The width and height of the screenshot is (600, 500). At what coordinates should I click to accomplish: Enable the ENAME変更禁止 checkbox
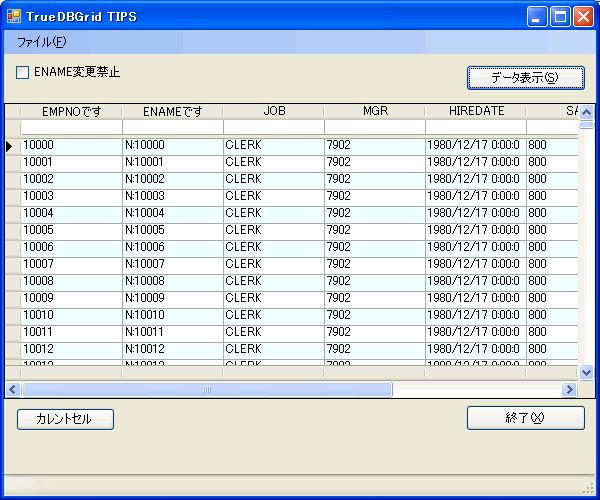[x=23, y=72]
